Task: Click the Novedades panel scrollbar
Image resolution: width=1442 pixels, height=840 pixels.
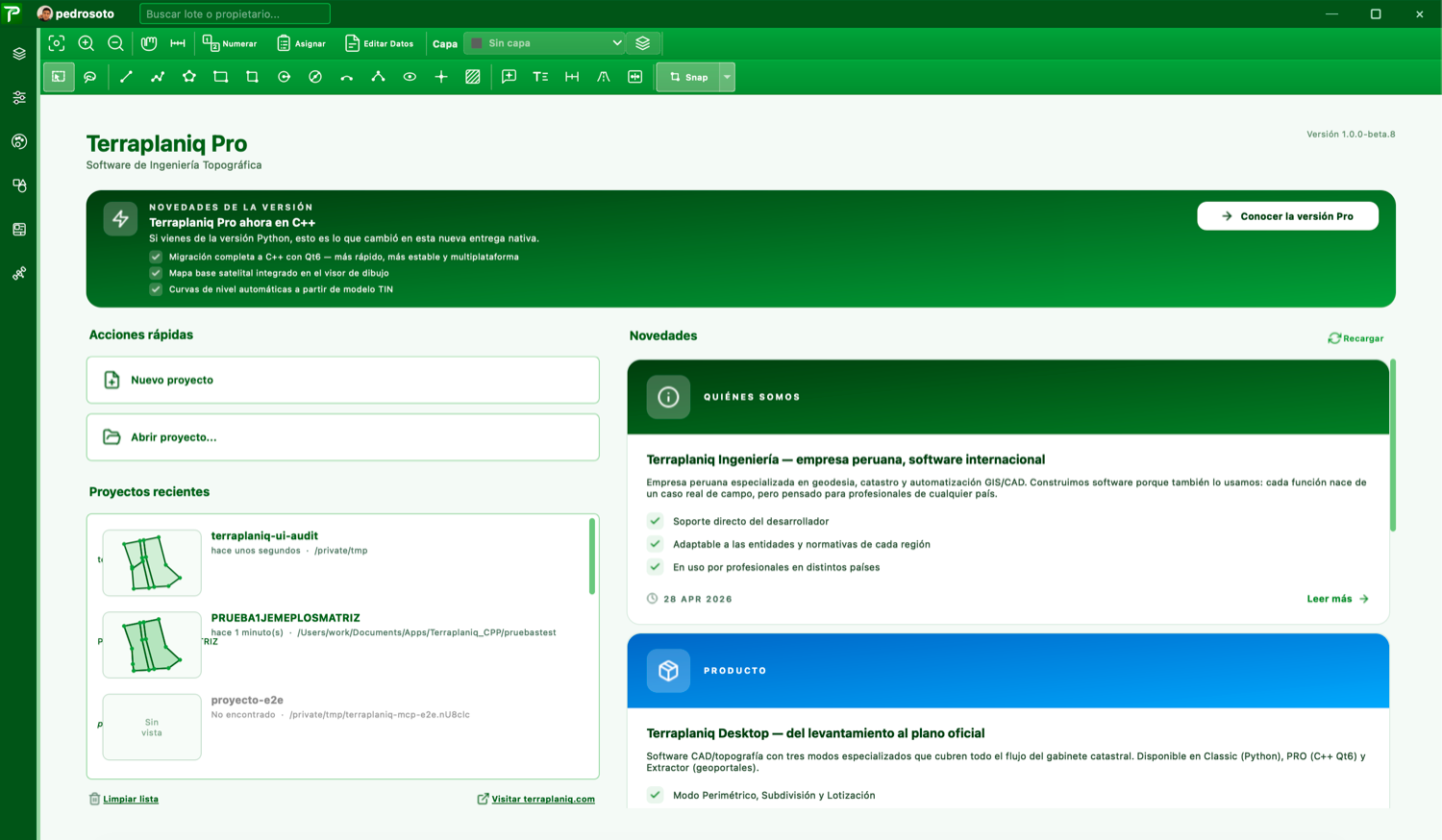Action: (x=1393, y=445)
